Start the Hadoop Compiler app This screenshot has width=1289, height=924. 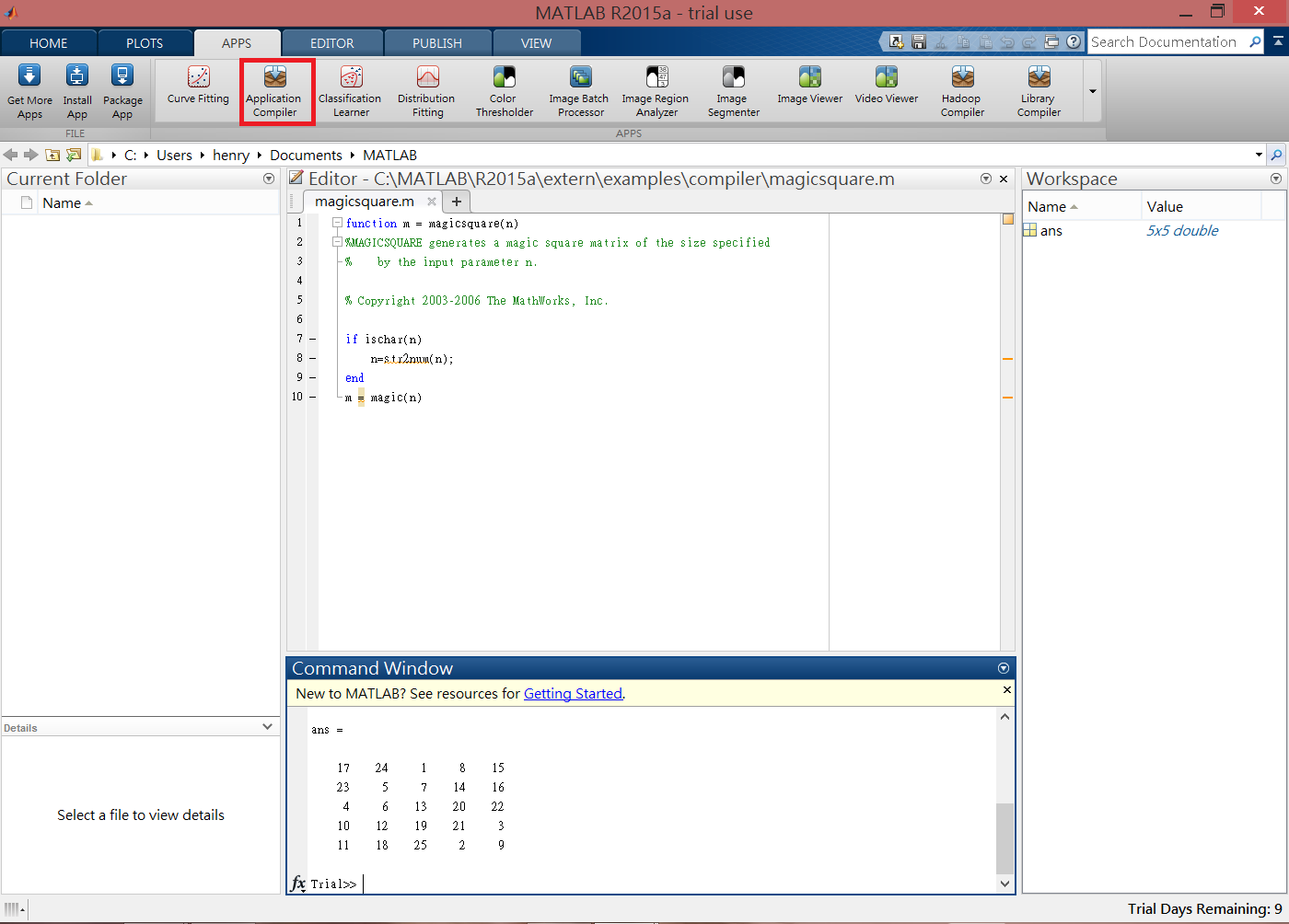pos(961,89)
